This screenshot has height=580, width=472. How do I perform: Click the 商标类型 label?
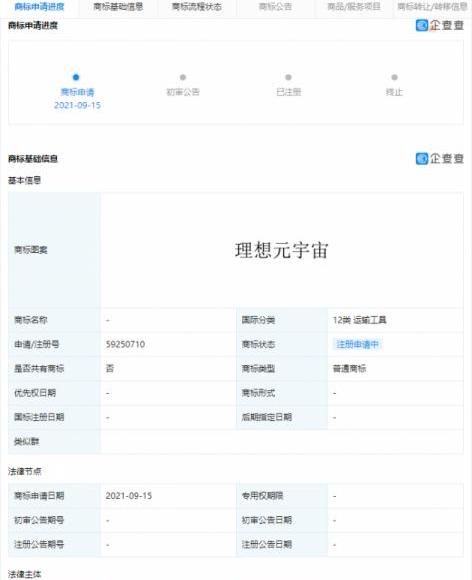click(258, 369)
